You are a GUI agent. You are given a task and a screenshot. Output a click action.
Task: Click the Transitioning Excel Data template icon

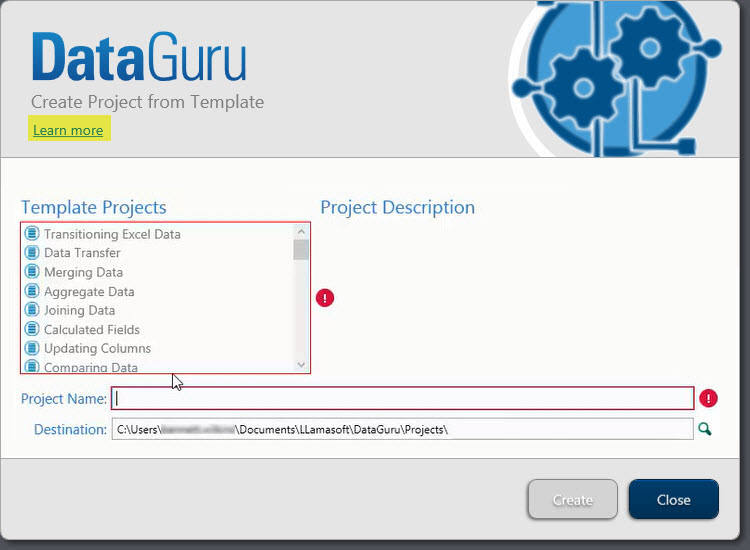32,233
